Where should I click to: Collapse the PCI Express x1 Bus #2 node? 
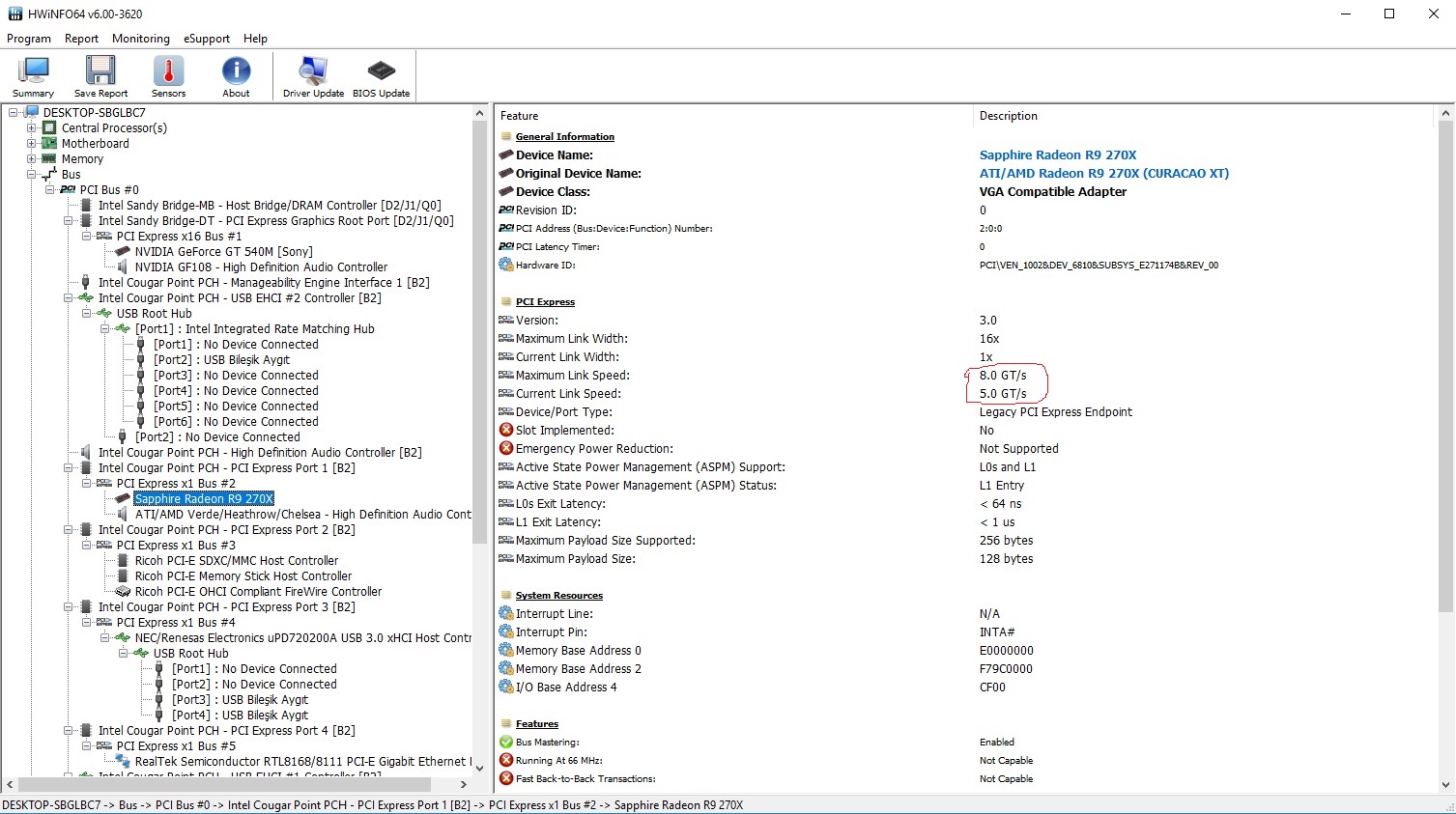point(86,483)
